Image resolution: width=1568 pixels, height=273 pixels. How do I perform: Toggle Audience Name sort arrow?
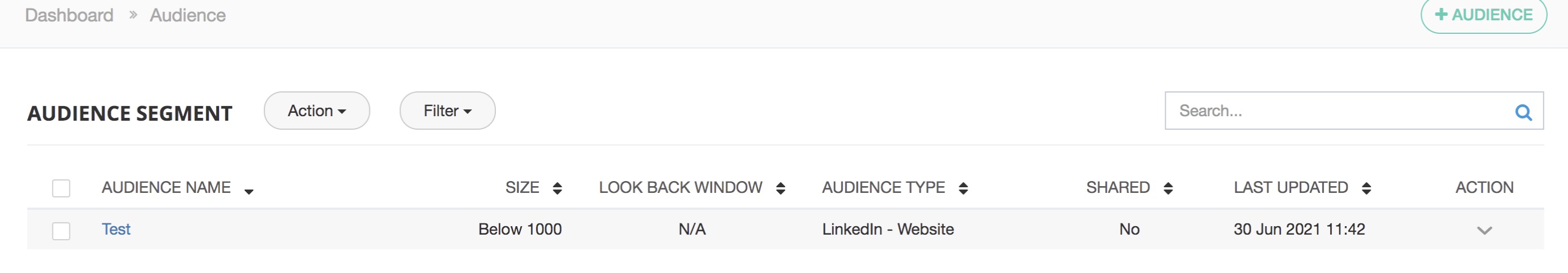[x=249, y=192]
